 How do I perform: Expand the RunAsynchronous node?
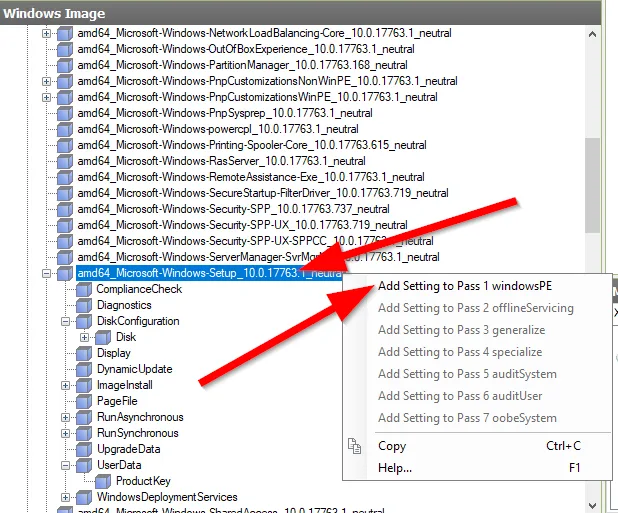point(65,418)
